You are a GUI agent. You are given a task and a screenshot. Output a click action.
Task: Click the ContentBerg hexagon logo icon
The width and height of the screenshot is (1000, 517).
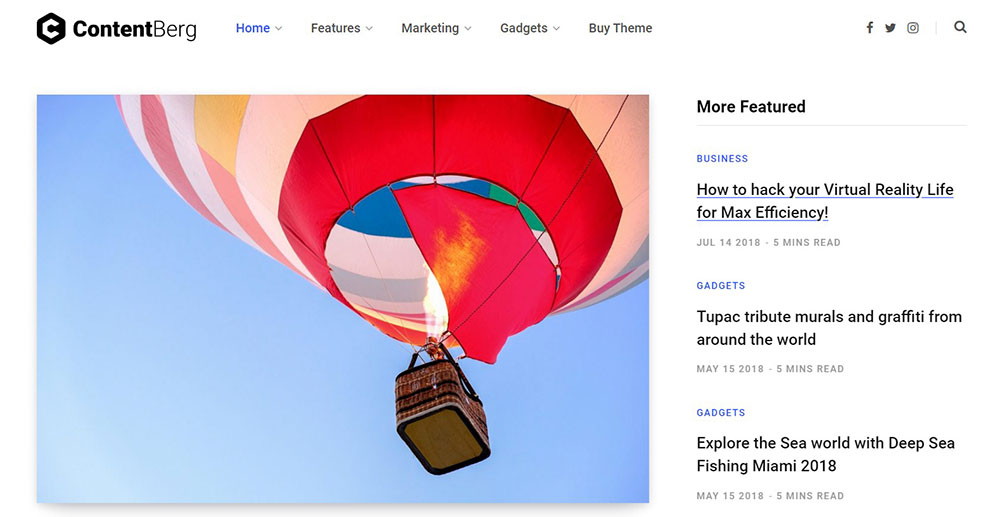pyautogui.click(x=51, y=29)
